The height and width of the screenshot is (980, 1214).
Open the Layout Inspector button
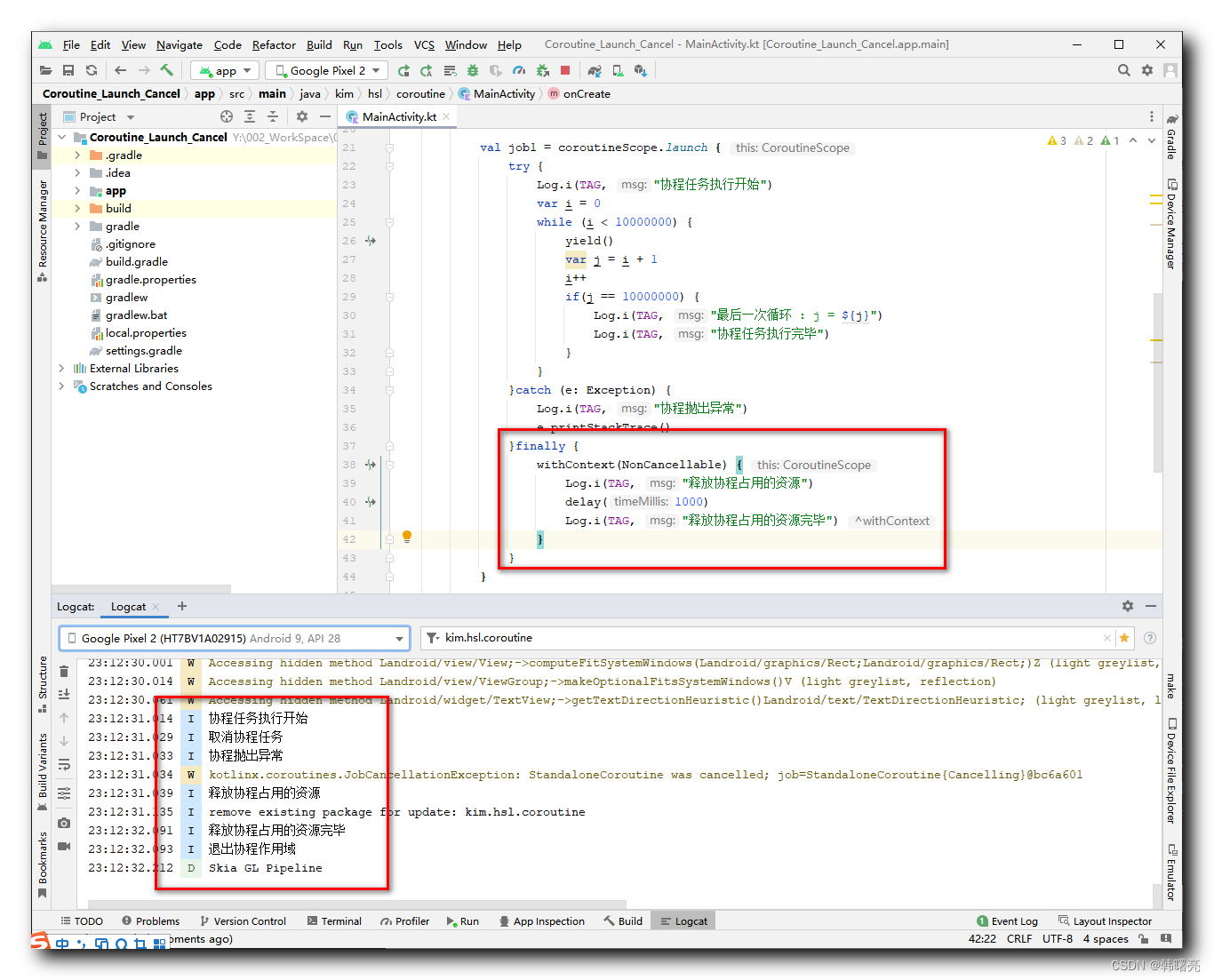(1105, 921)
